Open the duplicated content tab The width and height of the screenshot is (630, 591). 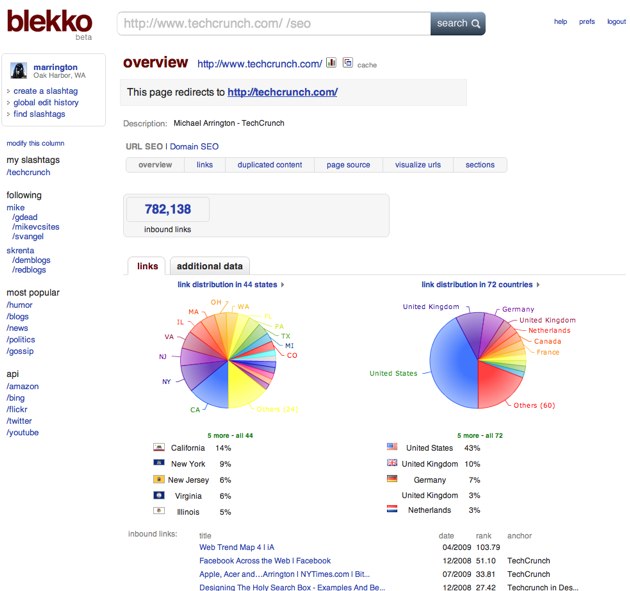[x=270, y=165]
